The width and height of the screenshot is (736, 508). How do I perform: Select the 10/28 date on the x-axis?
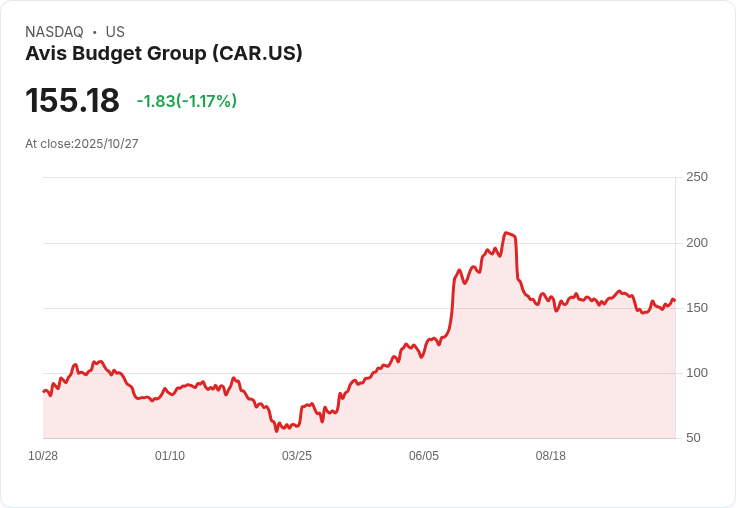(43, 456)
